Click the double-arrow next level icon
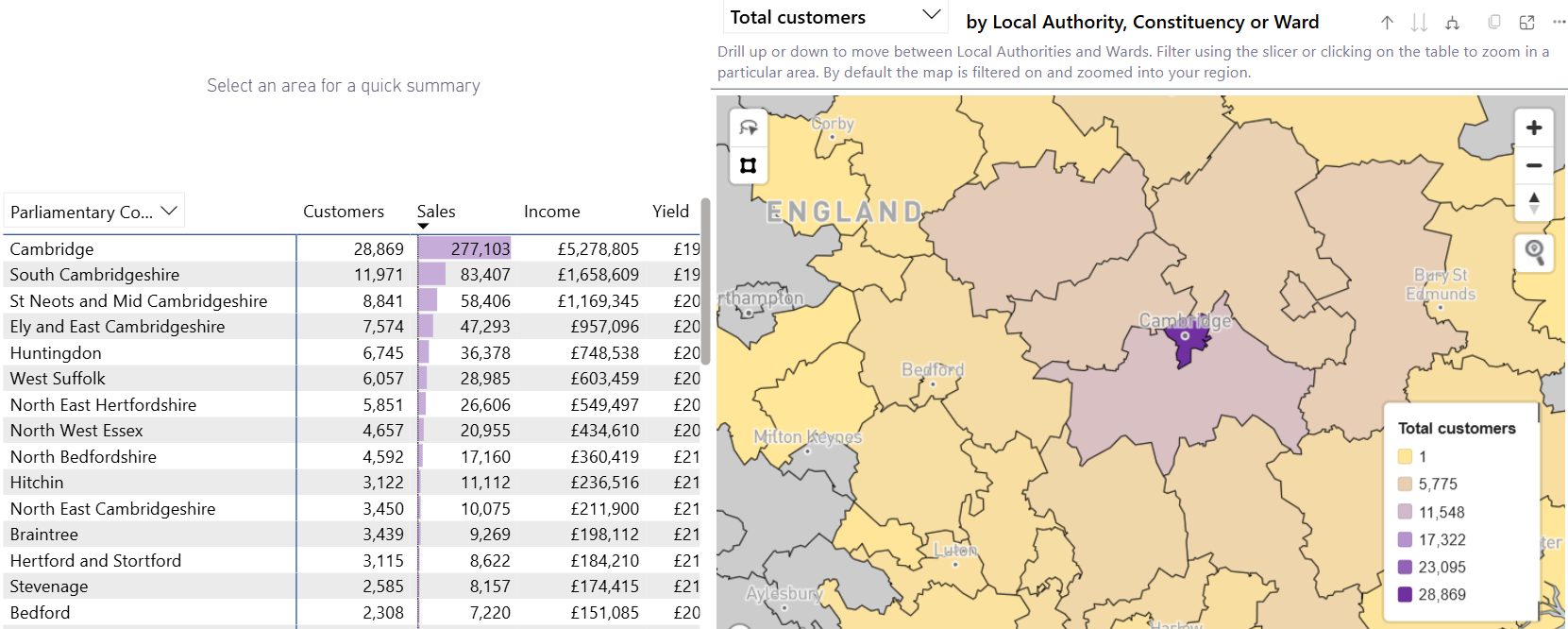The width and height of the screenshot is (1568, 629). tap(1418, 23)
